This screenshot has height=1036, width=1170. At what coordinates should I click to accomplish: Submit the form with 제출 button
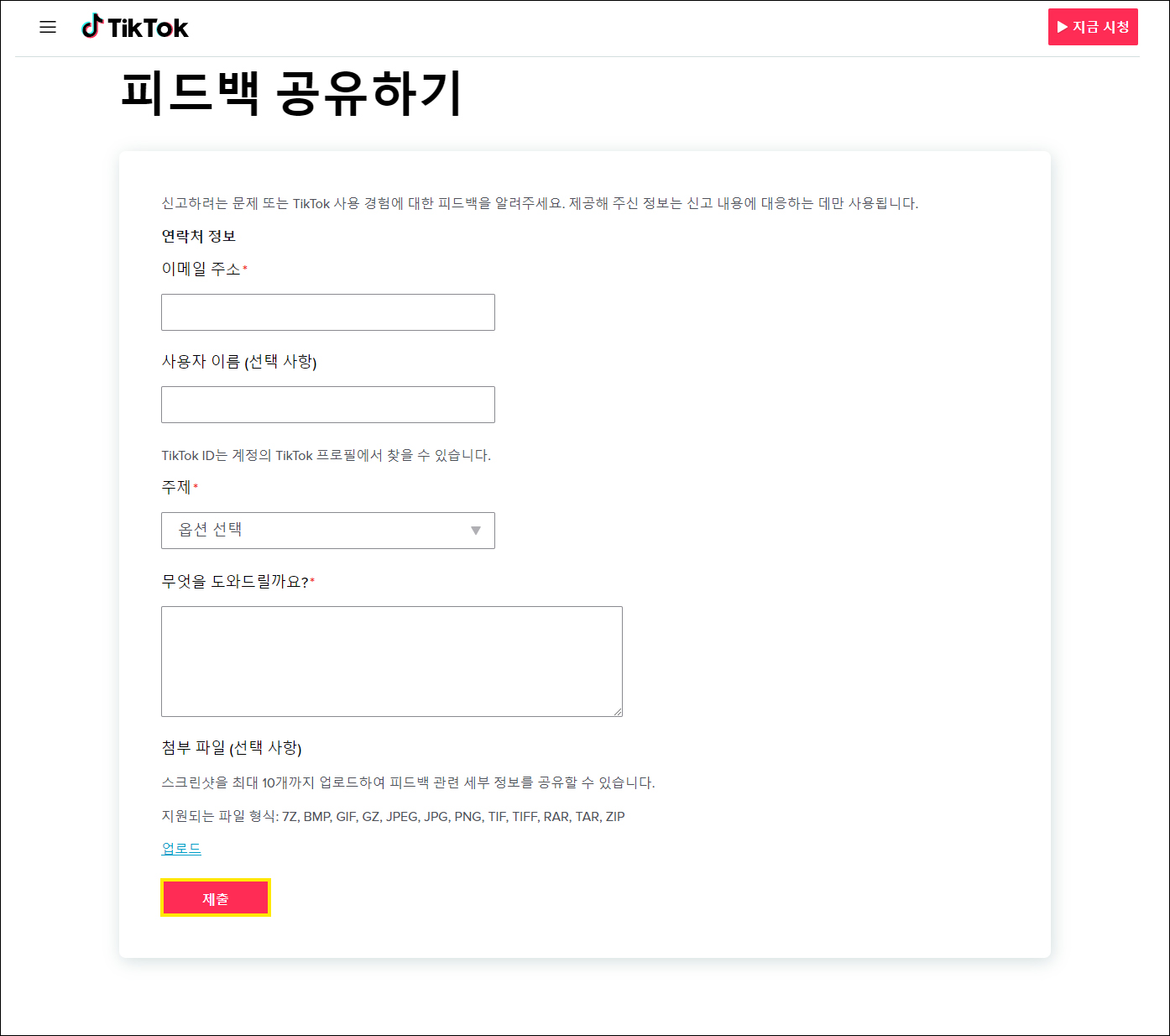[216, 898]
